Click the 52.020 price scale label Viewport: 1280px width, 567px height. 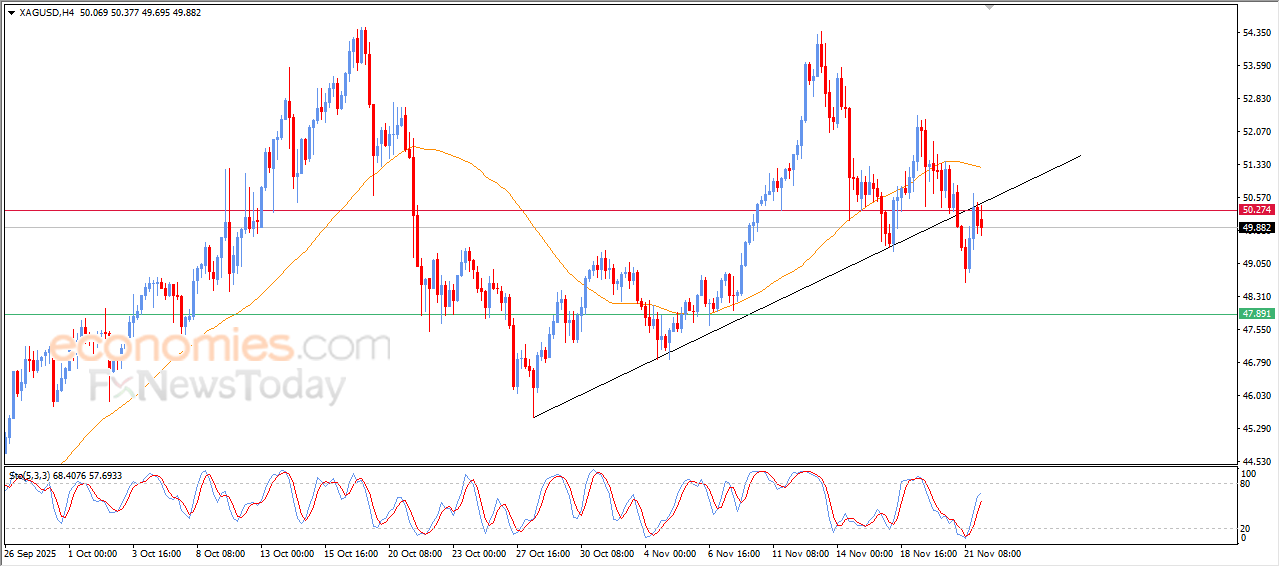click(x=1256, y=132)
